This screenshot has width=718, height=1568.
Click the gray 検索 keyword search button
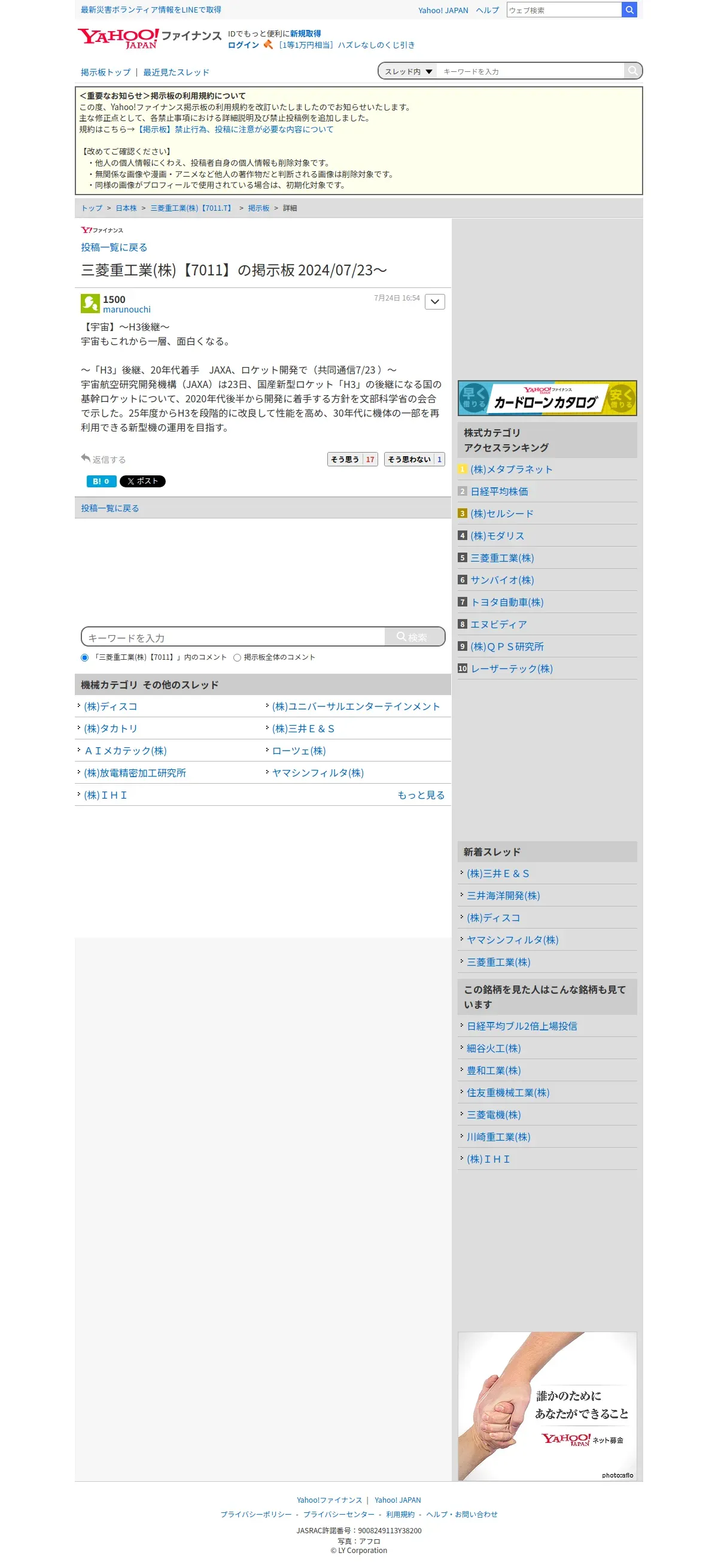(x=415, y=636)
